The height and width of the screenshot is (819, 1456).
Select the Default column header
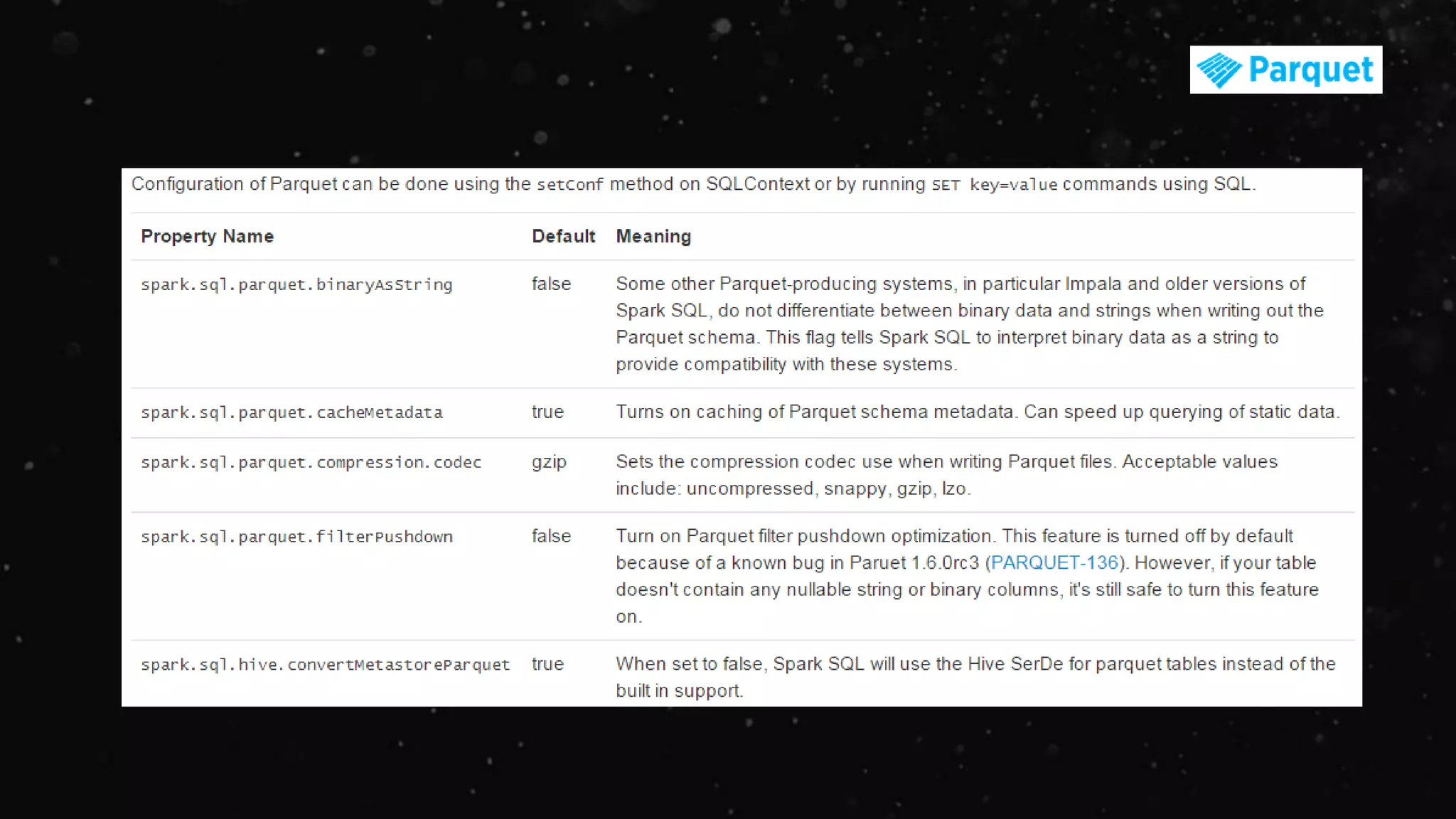pos(563,237)
